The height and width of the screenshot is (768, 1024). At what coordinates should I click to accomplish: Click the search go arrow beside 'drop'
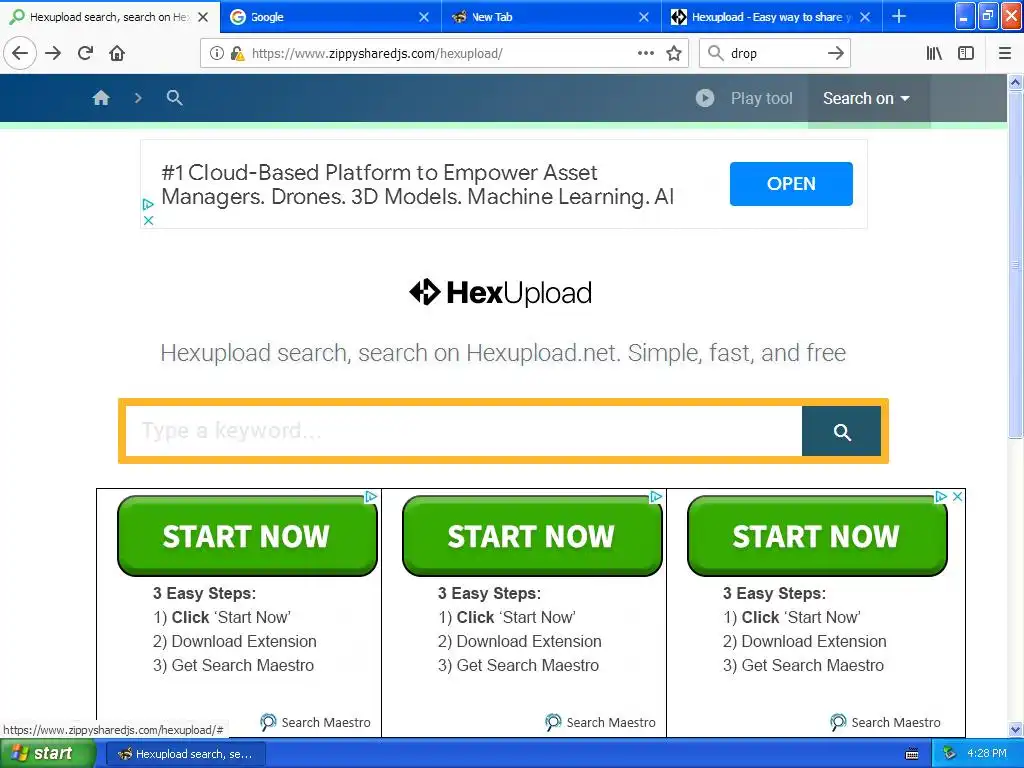coord(835,54)
